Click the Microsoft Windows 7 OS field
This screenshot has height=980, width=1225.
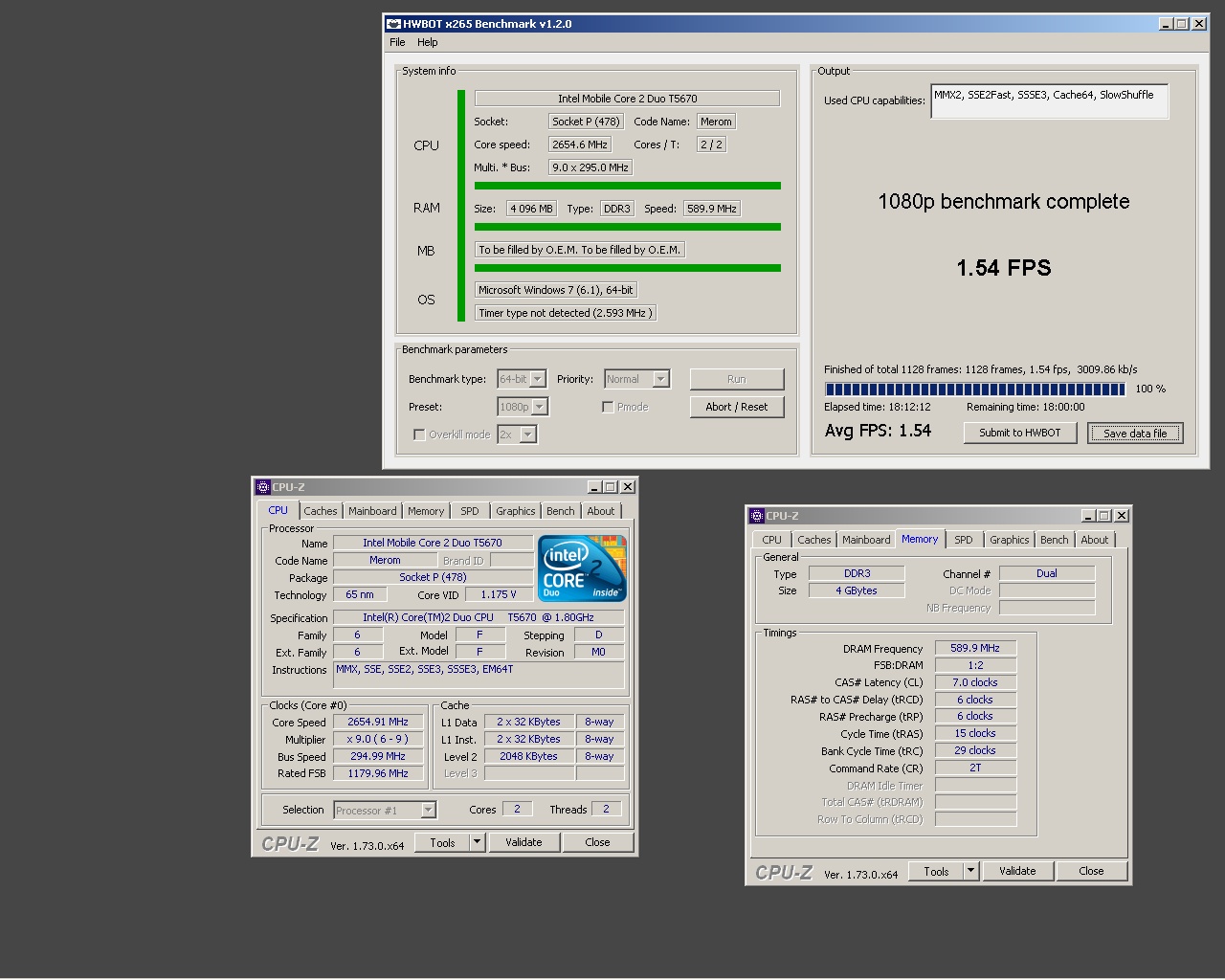pyautogui.click(x=555, y=290)
